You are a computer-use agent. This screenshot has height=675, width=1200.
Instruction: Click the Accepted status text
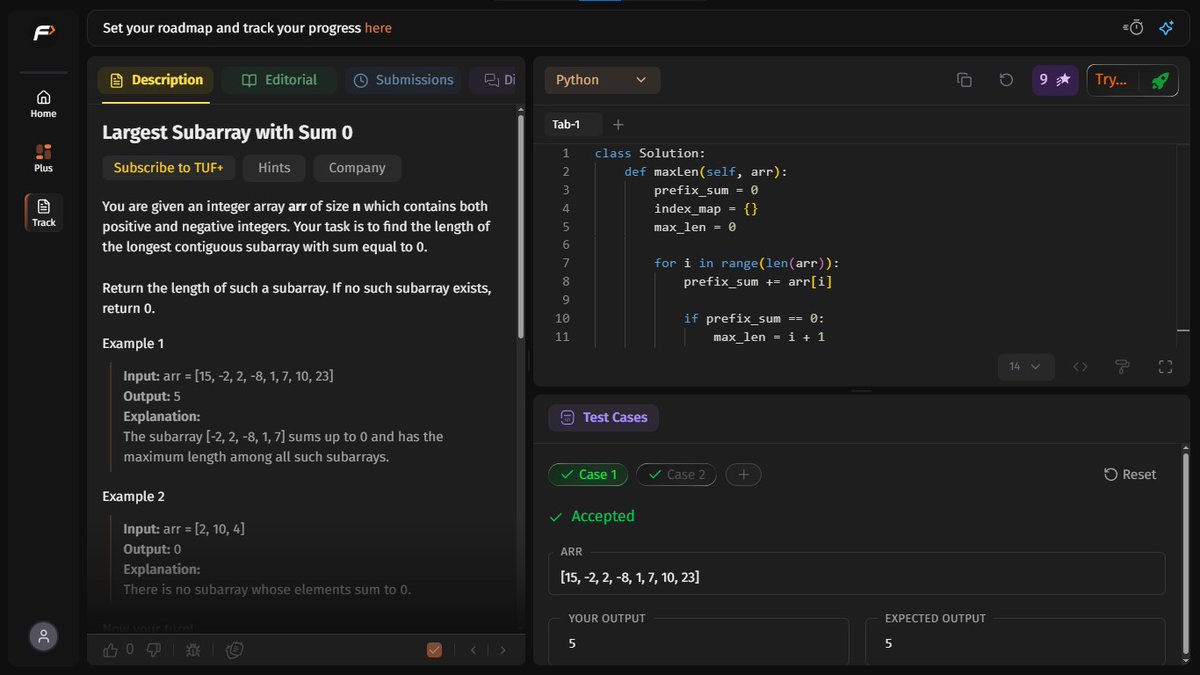point(603,517)
